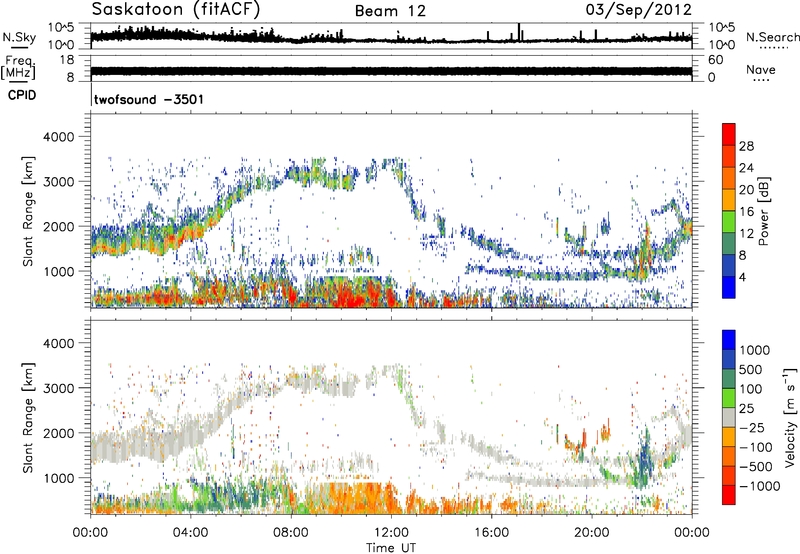
Task: Pick the gray segment of Velocity colorbar
Action: pos(729,417)
